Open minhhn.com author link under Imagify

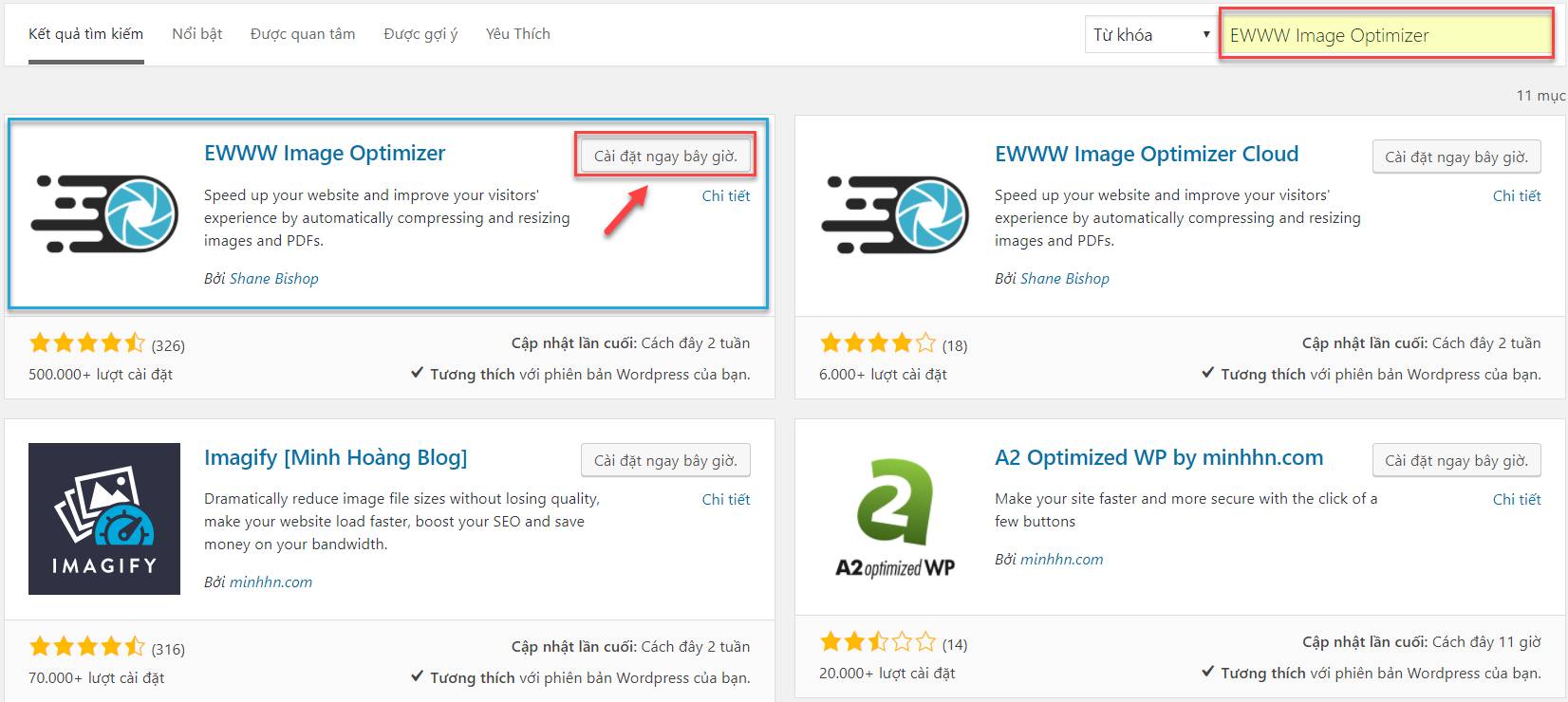271,582
